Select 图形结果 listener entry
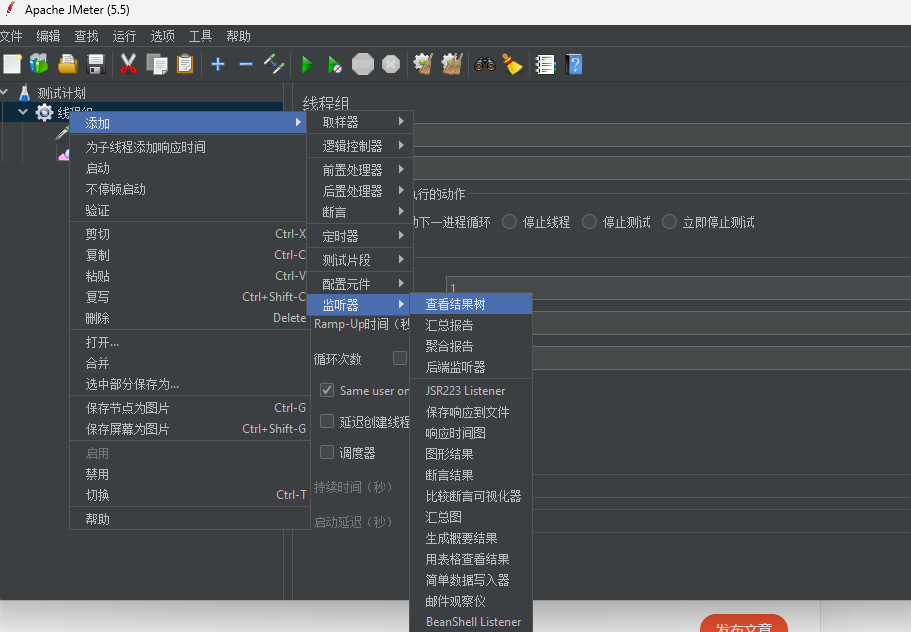 point(471,454)
